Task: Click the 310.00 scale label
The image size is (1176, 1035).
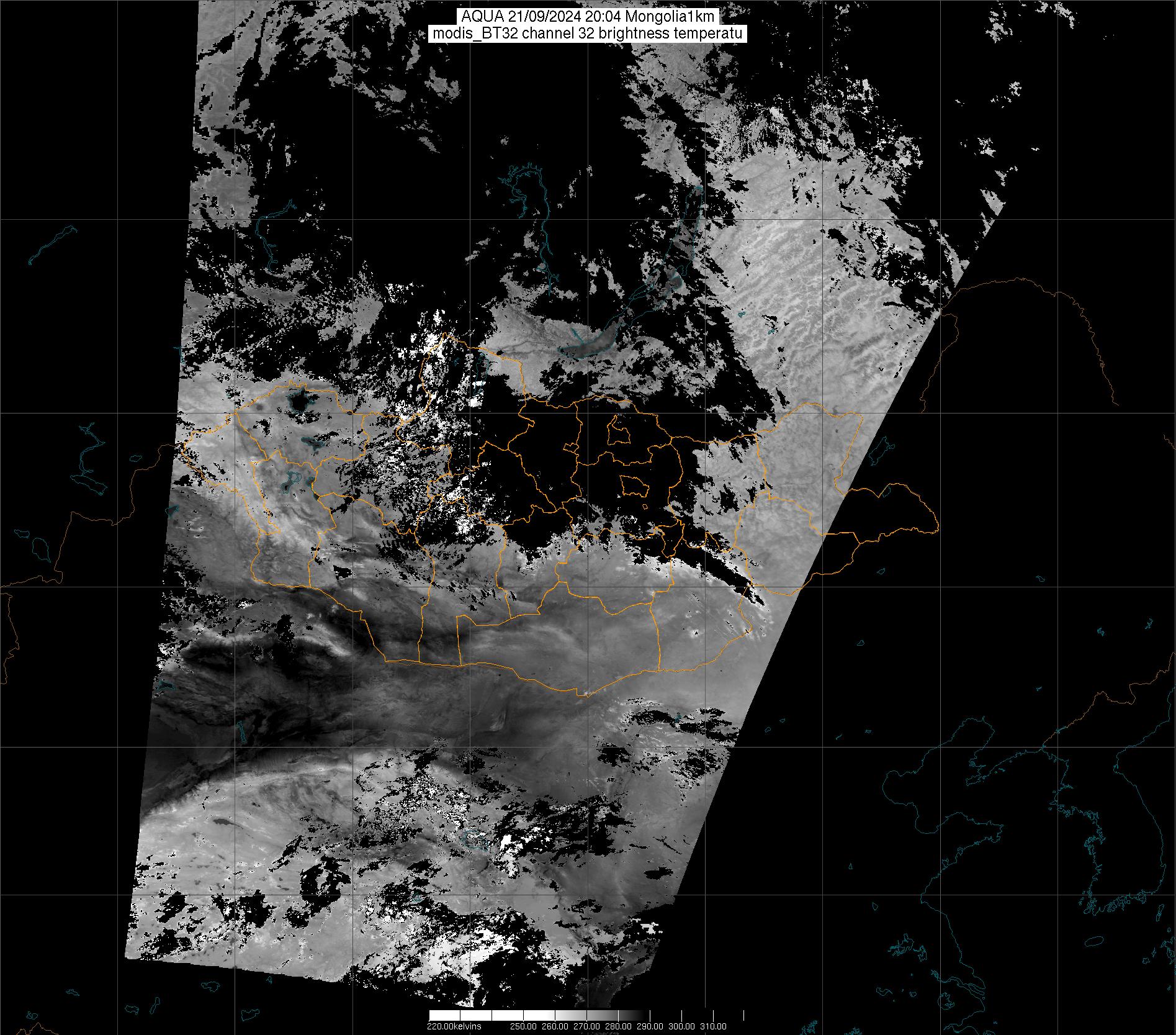Action: click(714, 1026)
